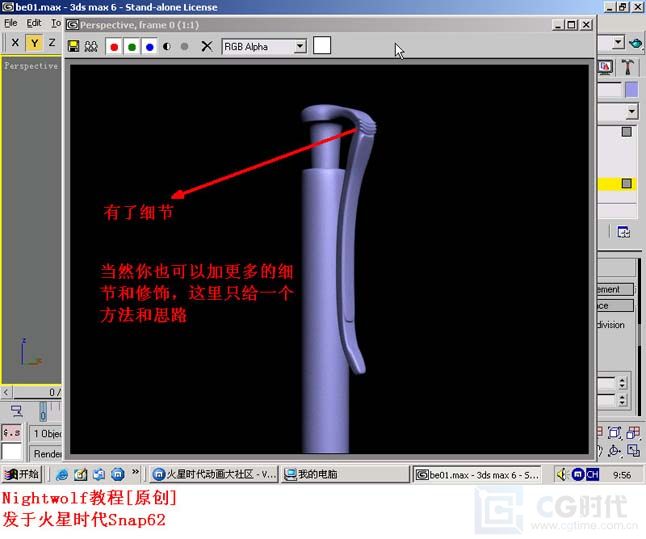646x539 pixels.
Task: Click frame 0 marker on track bar
Action: tap(43, 412)
